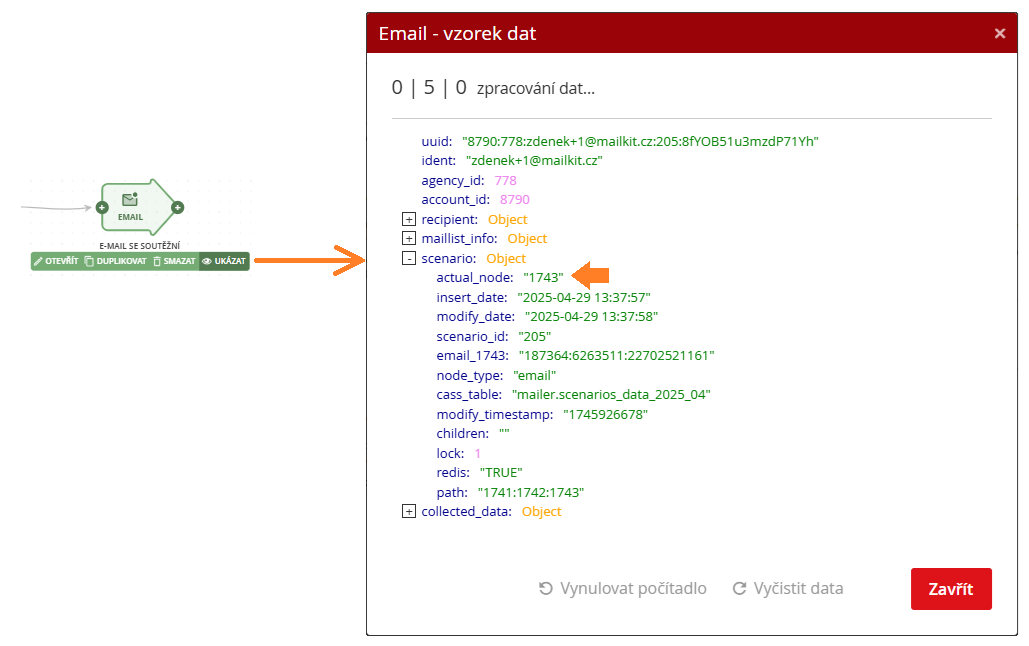Click the Email node envelope icon
The height and width of the screenshot is (646, 1029).
[130, 200]
